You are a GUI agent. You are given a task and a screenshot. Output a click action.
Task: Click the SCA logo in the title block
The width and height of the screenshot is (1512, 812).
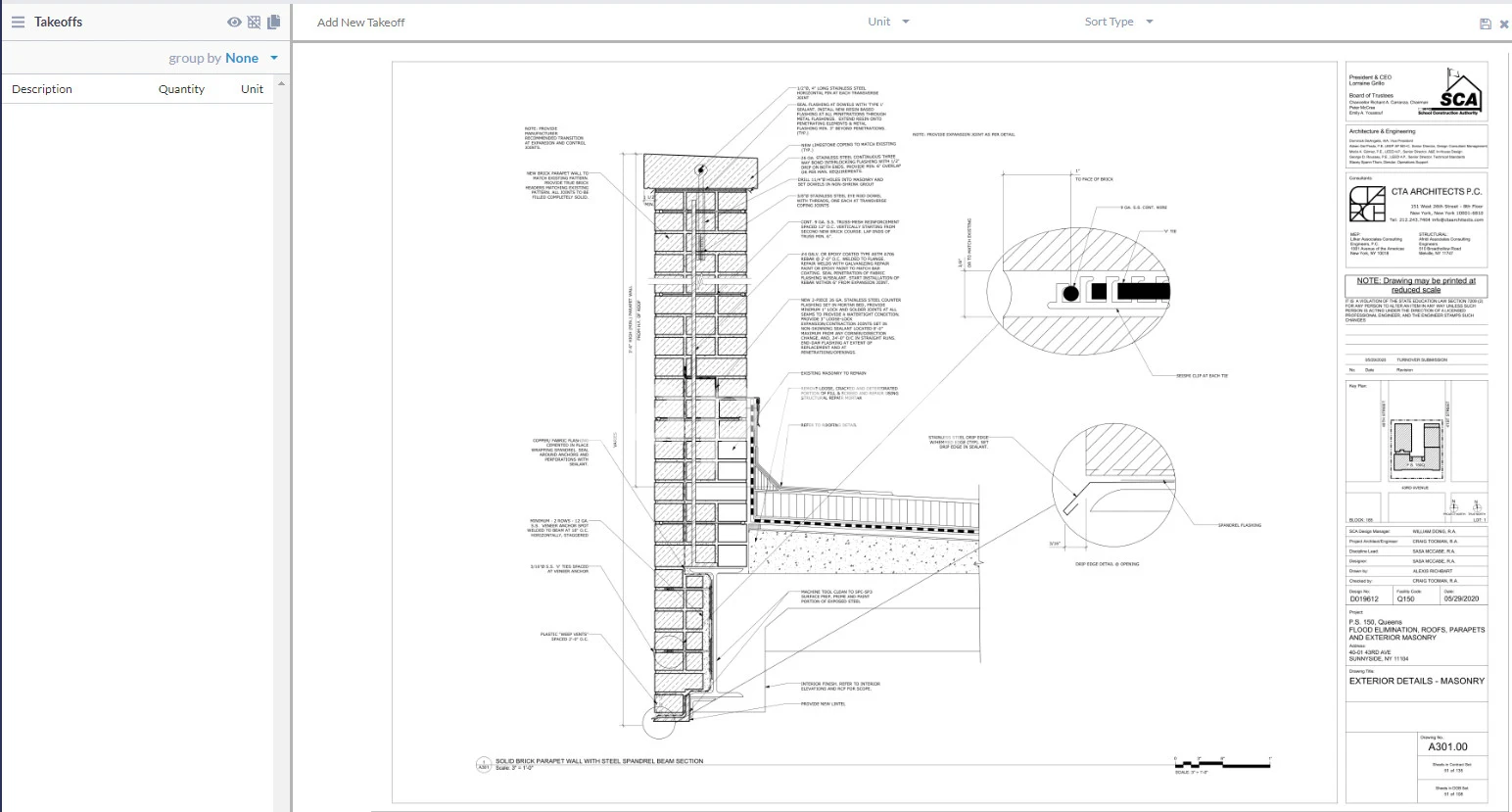[1457, 95]
